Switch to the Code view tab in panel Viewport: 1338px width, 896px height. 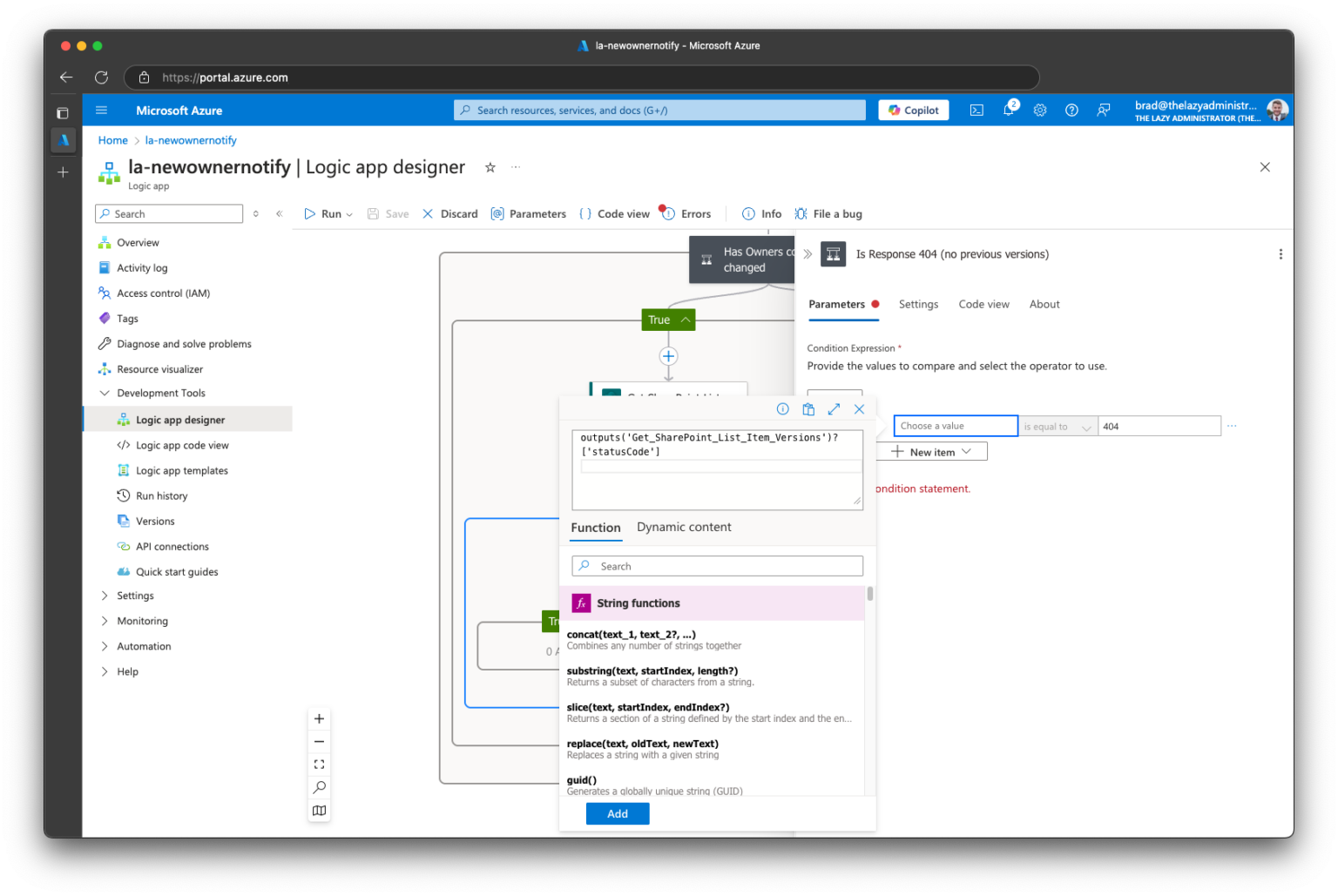pyautogui.click(x=983, y=305)
